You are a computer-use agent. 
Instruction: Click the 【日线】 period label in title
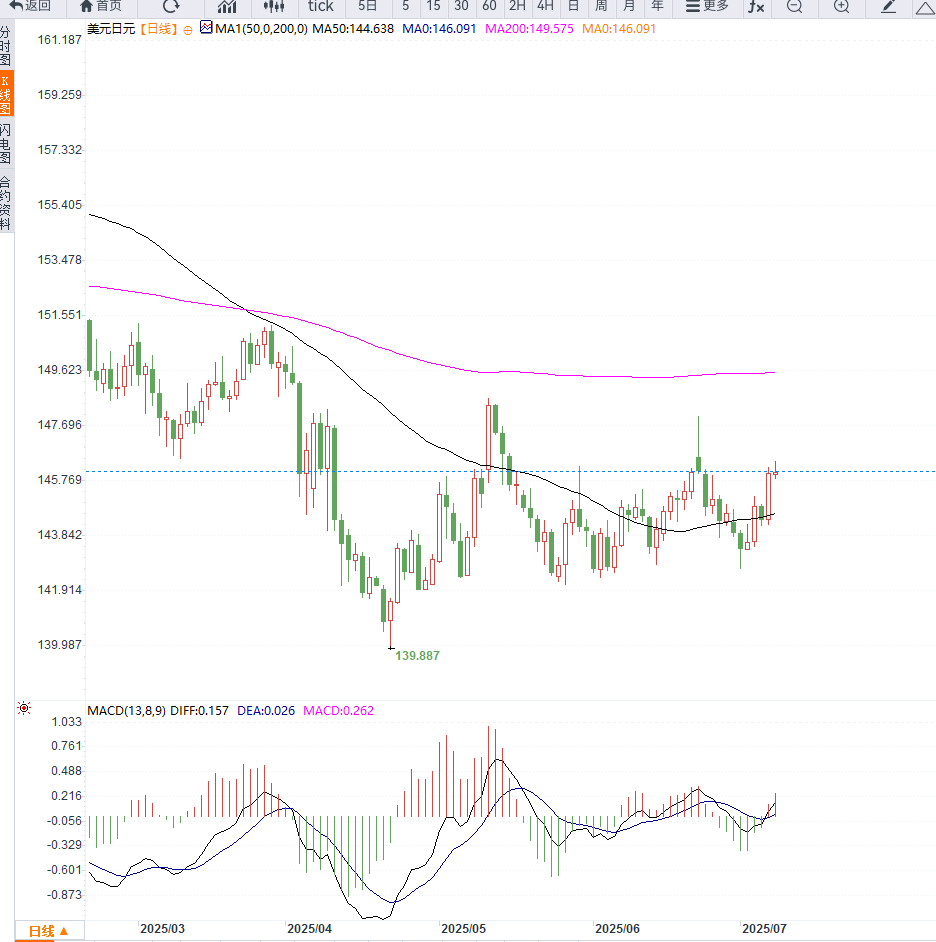tap(159, 29)
